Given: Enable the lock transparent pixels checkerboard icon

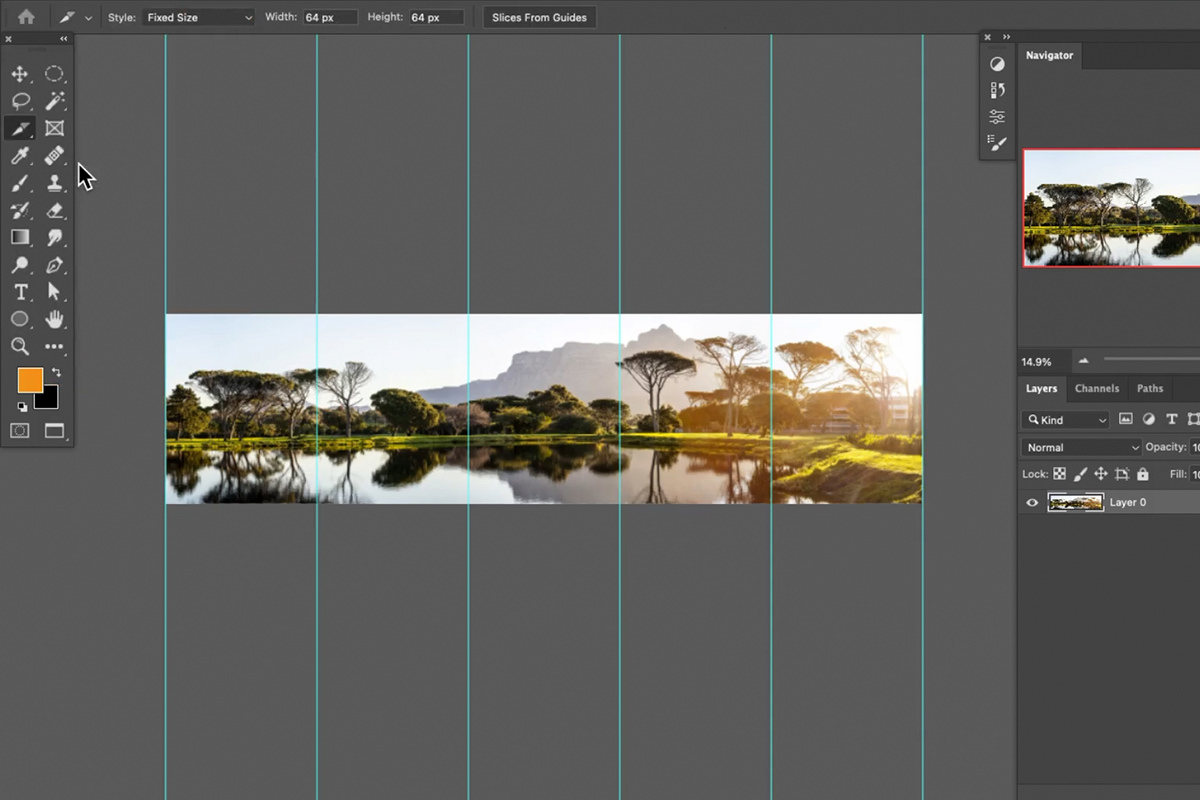Looking at the screenshot, I should click(1059, 474).
